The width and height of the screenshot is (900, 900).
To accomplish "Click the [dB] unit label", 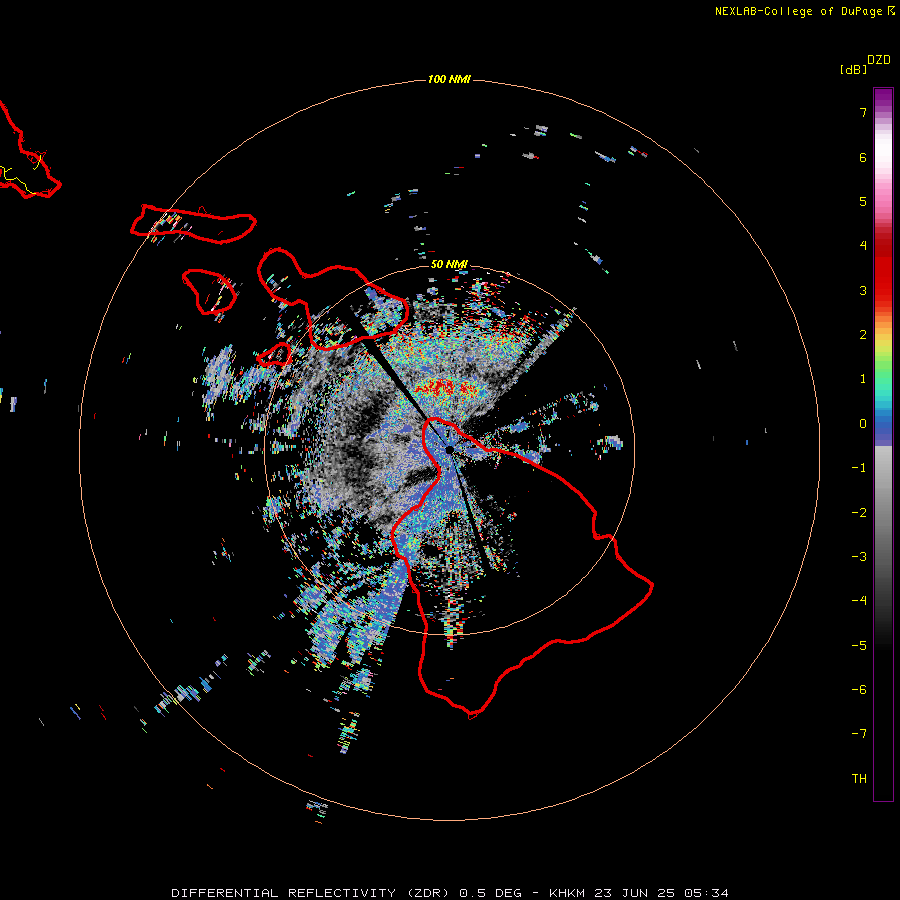I will (853, 70).
